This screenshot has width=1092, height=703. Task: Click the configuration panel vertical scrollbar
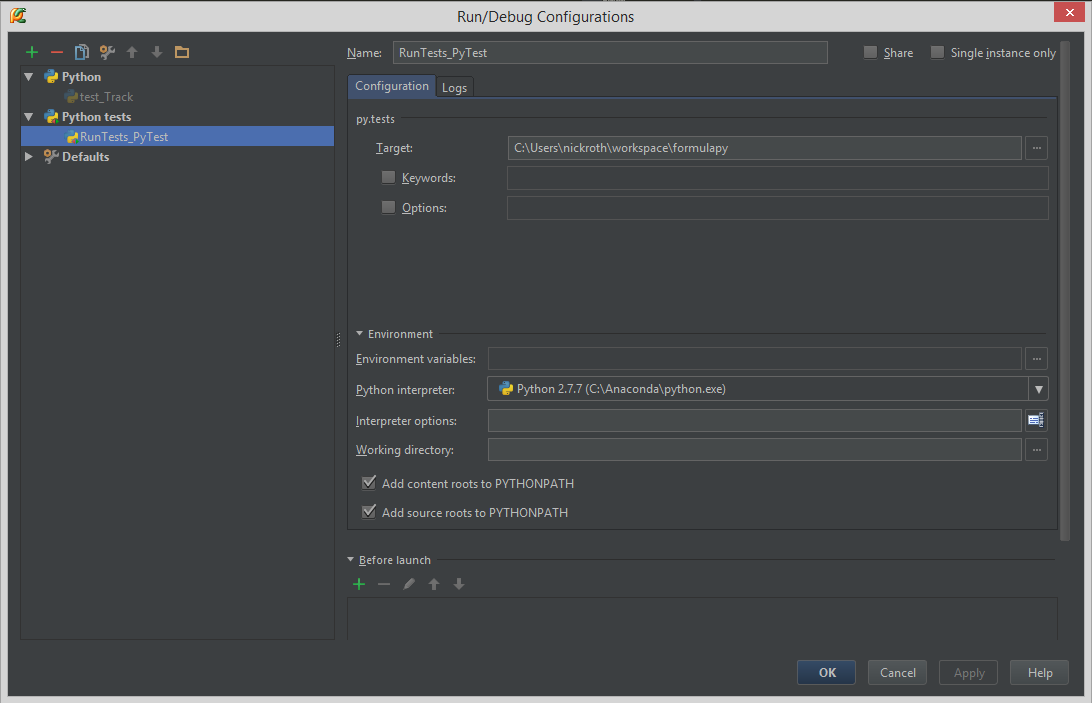point(1065,291)
